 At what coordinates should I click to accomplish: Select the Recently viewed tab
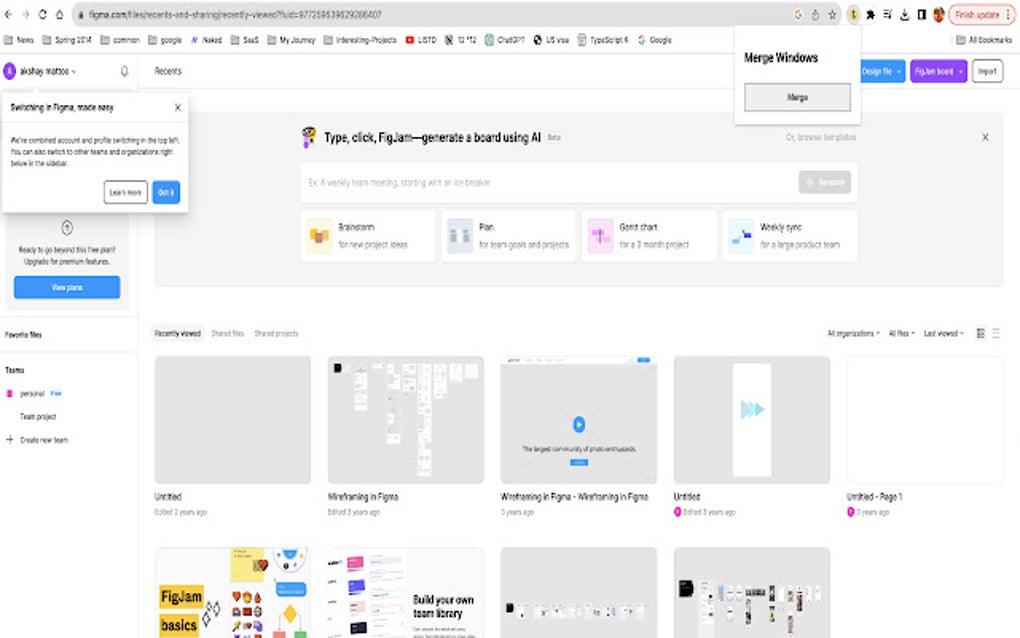tap(177, 333)
